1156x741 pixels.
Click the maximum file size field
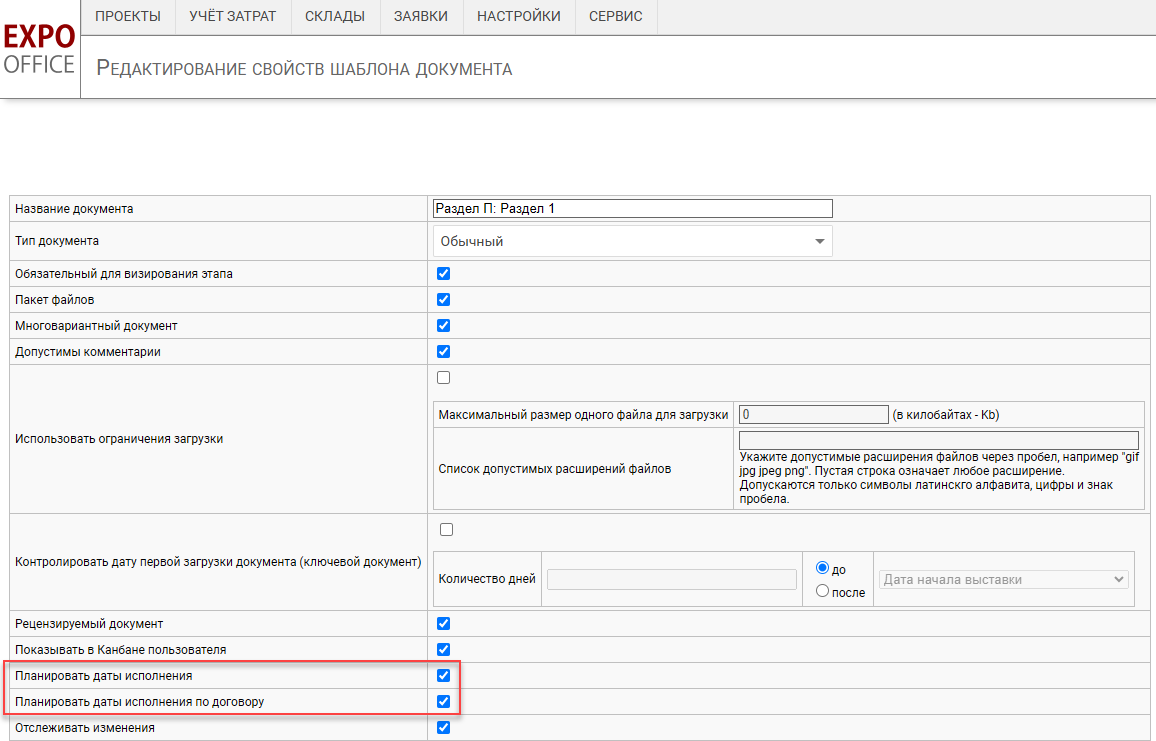[813, 415]
